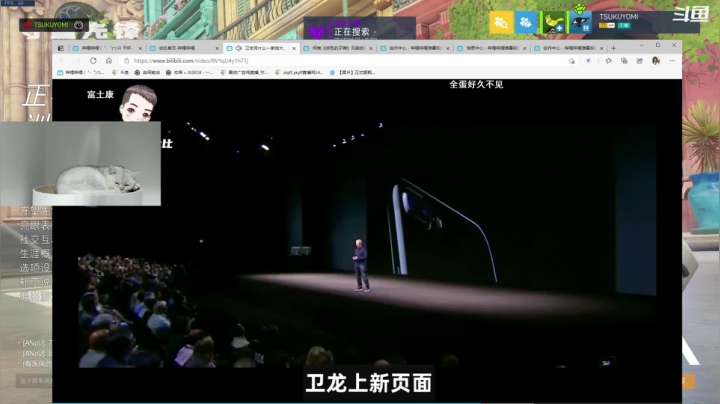
Task: Close the first browser tab
Action: tap(140, 48)
